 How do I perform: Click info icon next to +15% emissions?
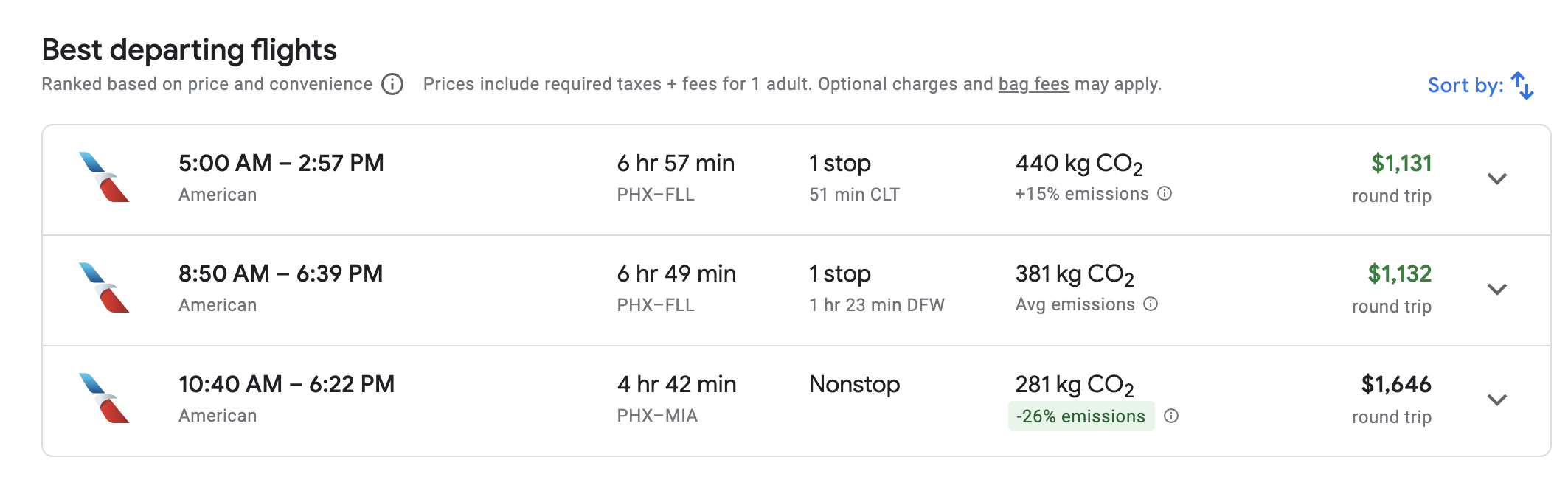[1165, 194]
